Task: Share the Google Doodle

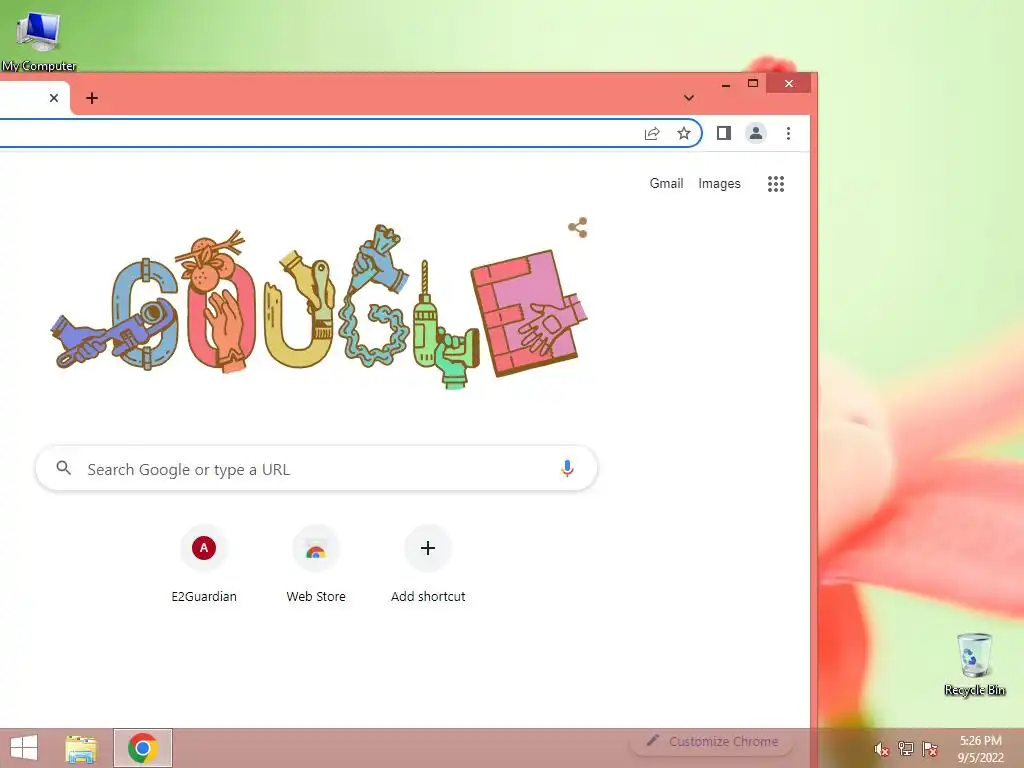Action: 577,227
